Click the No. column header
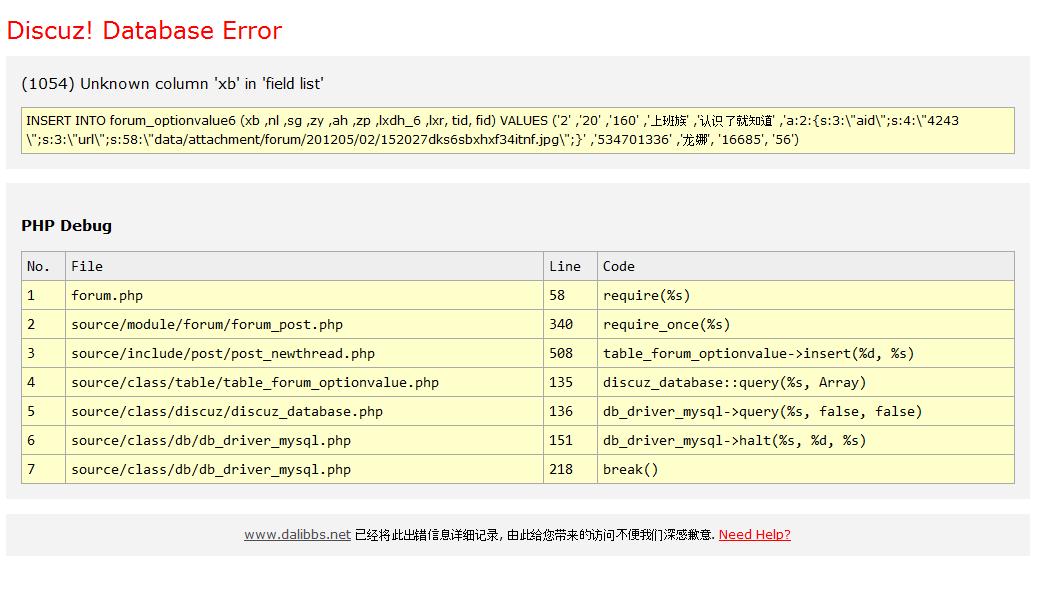1058x589 pixels. coord(43,267)
